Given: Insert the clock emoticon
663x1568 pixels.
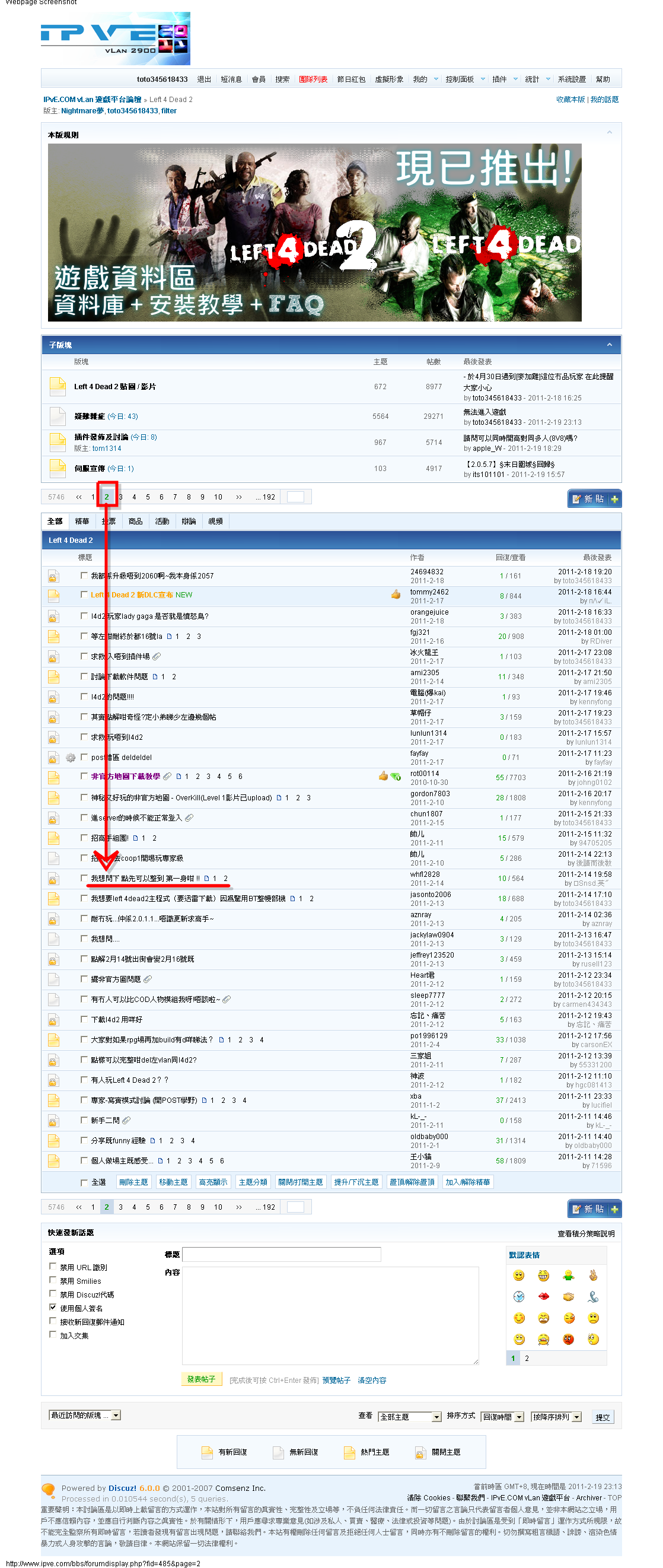Looking at the screenshot, I should (518, 1296).
